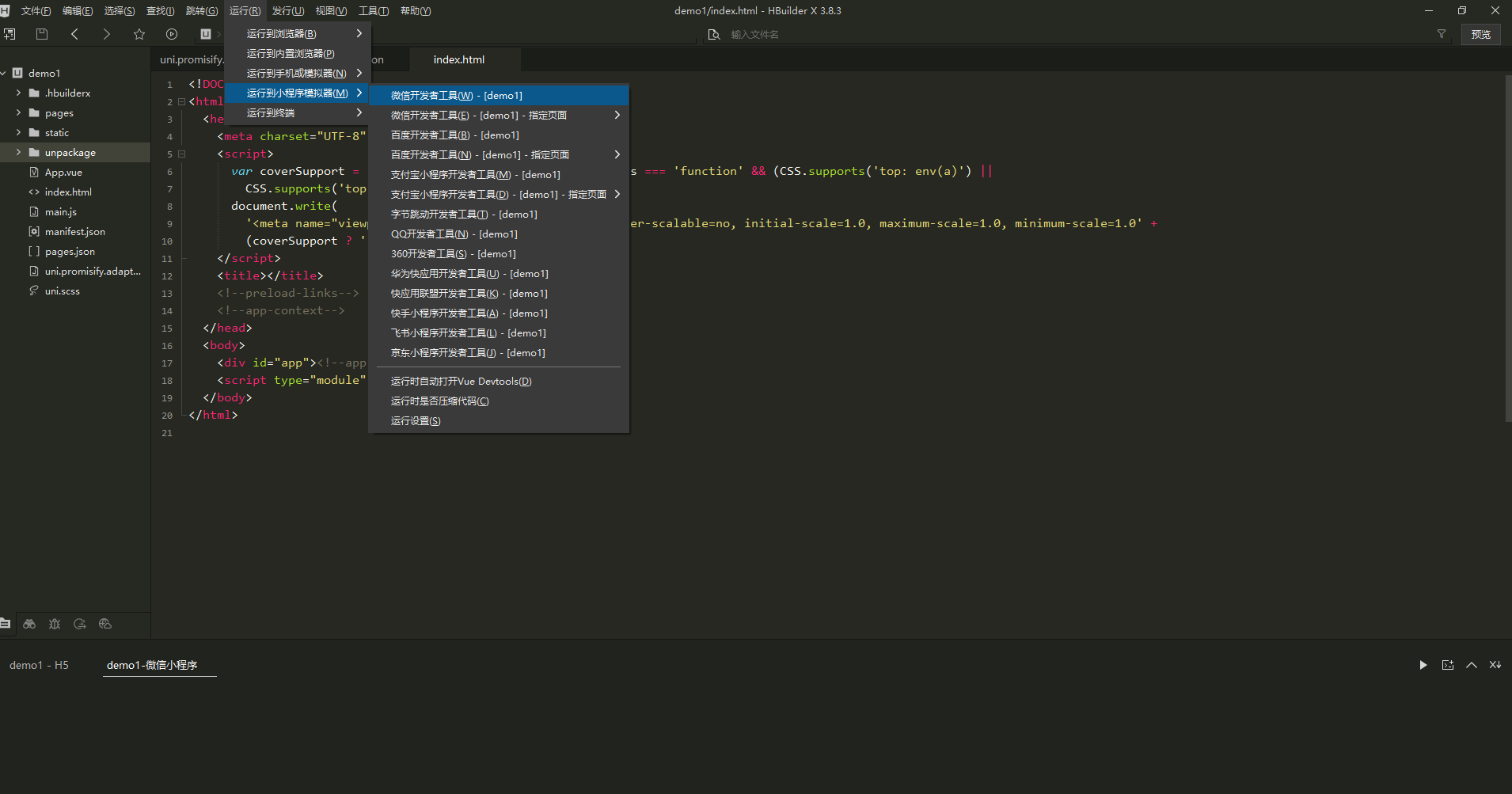Click the HBuilder logo icon in title bar
The height and width of the screenshot is (794, 1512).
pyautogui.click(x=5, y=10)
